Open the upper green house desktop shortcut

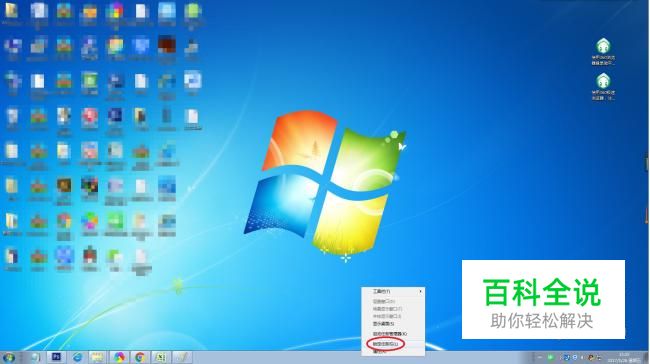tap(603, 51)
